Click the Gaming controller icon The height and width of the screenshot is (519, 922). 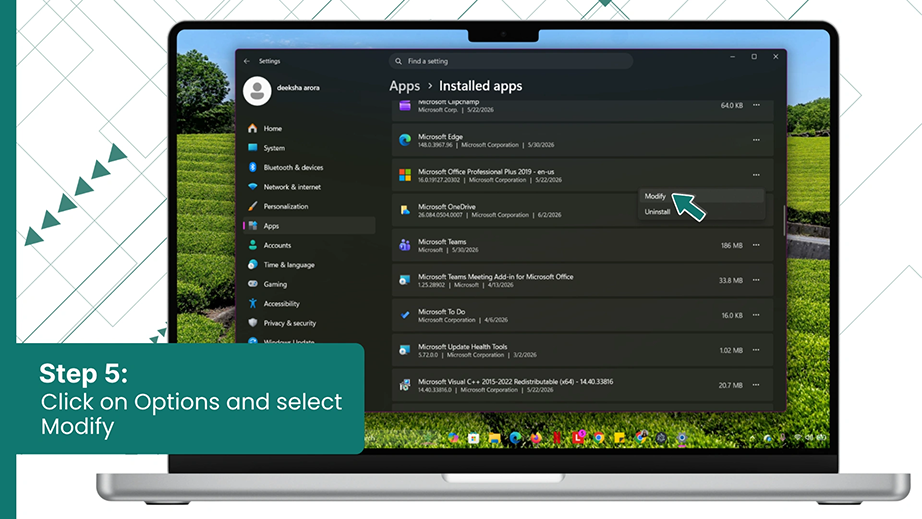pyautogui.click(x=253, y=284)
